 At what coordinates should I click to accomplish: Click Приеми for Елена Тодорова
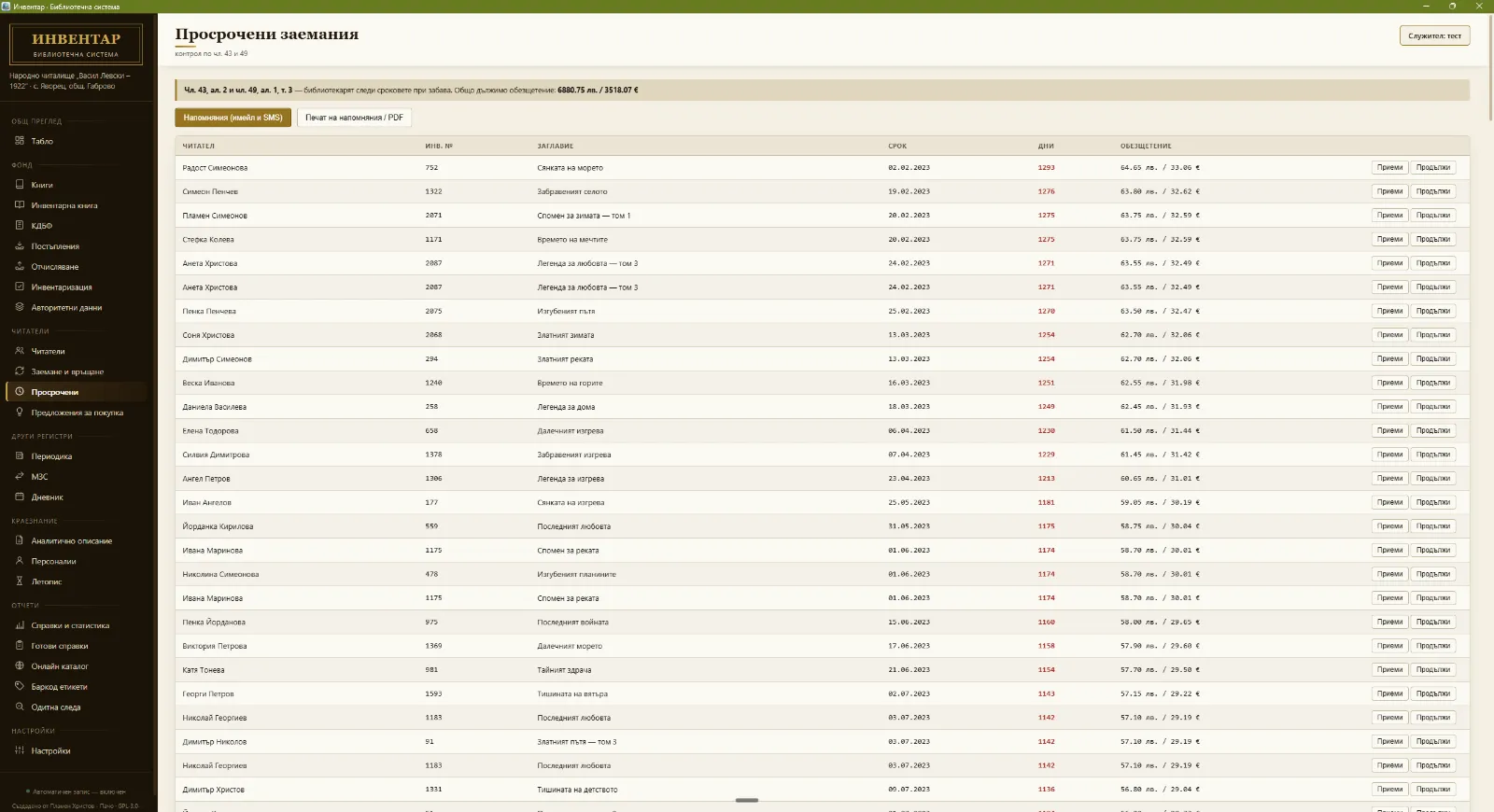point(1389,430)
